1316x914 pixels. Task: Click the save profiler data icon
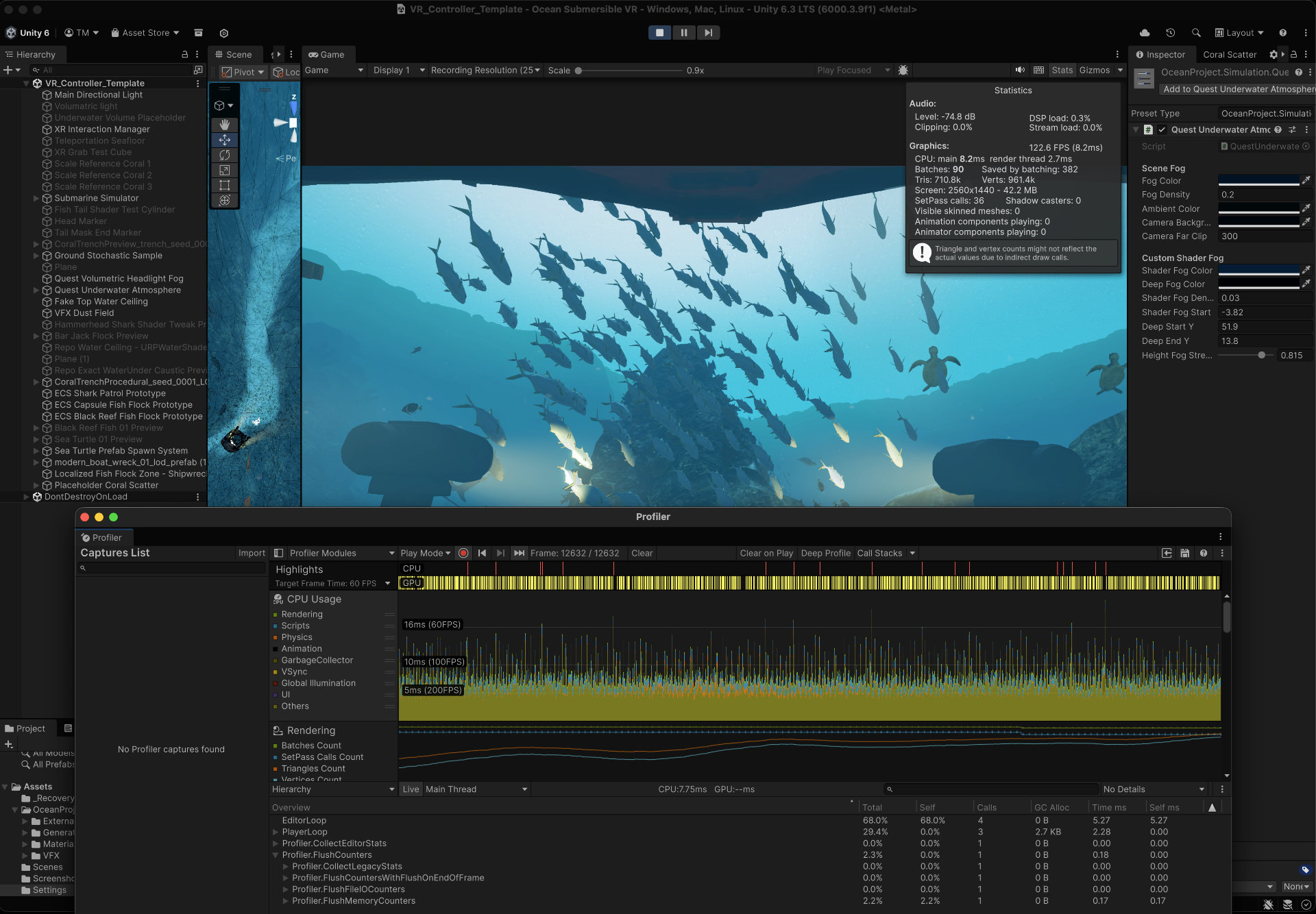coord(1184,553)
